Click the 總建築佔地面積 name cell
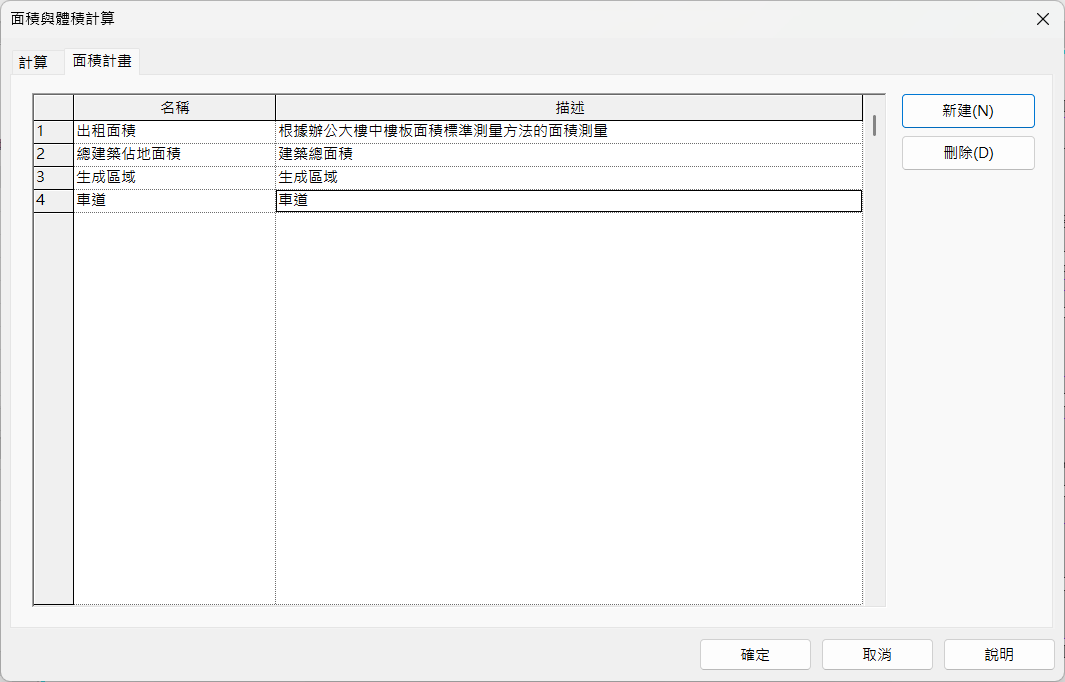This screenshot has height=682, width=1065. click(174, 154)
